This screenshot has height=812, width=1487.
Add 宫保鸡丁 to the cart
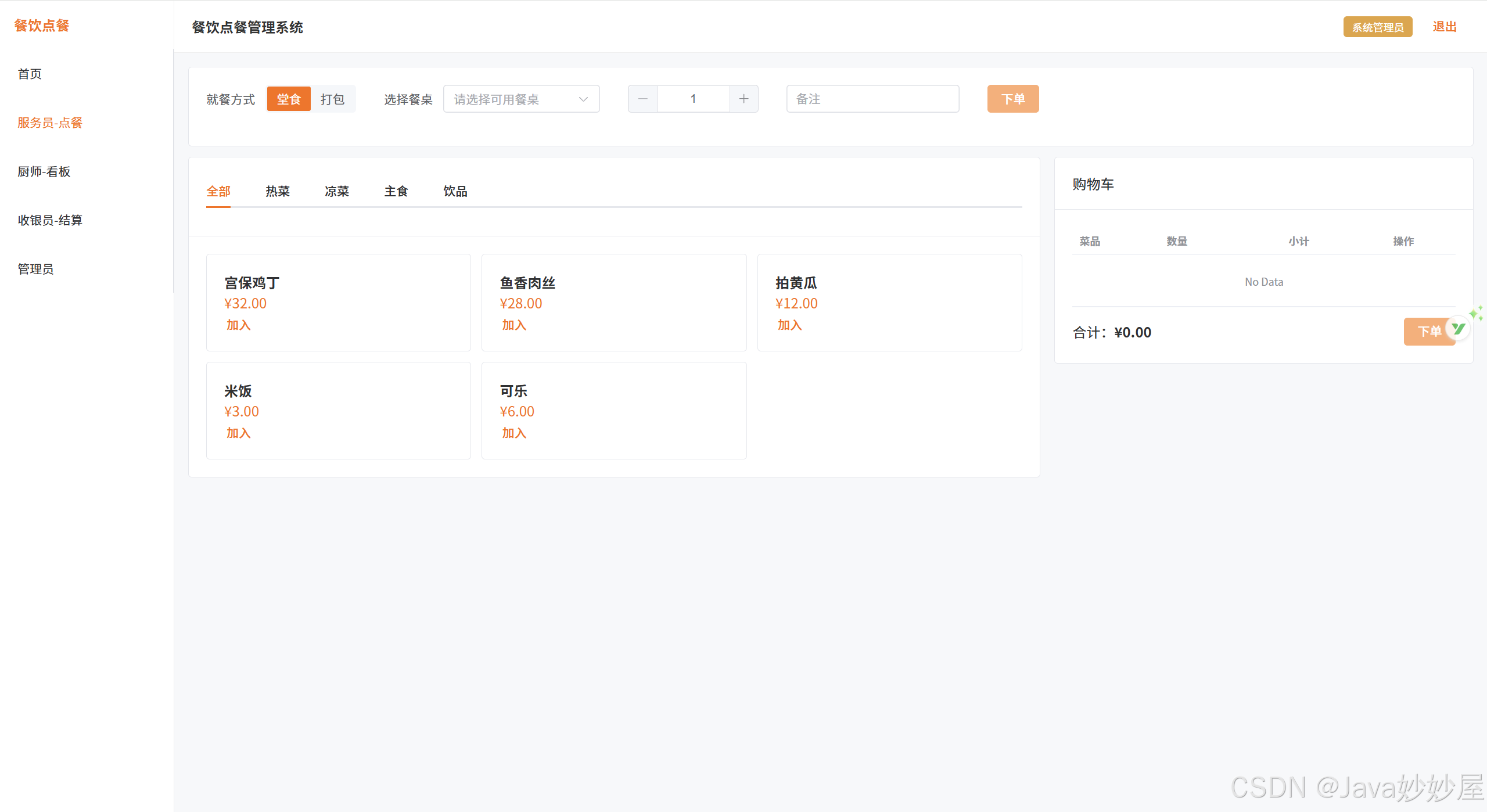(x=238, y=325)
